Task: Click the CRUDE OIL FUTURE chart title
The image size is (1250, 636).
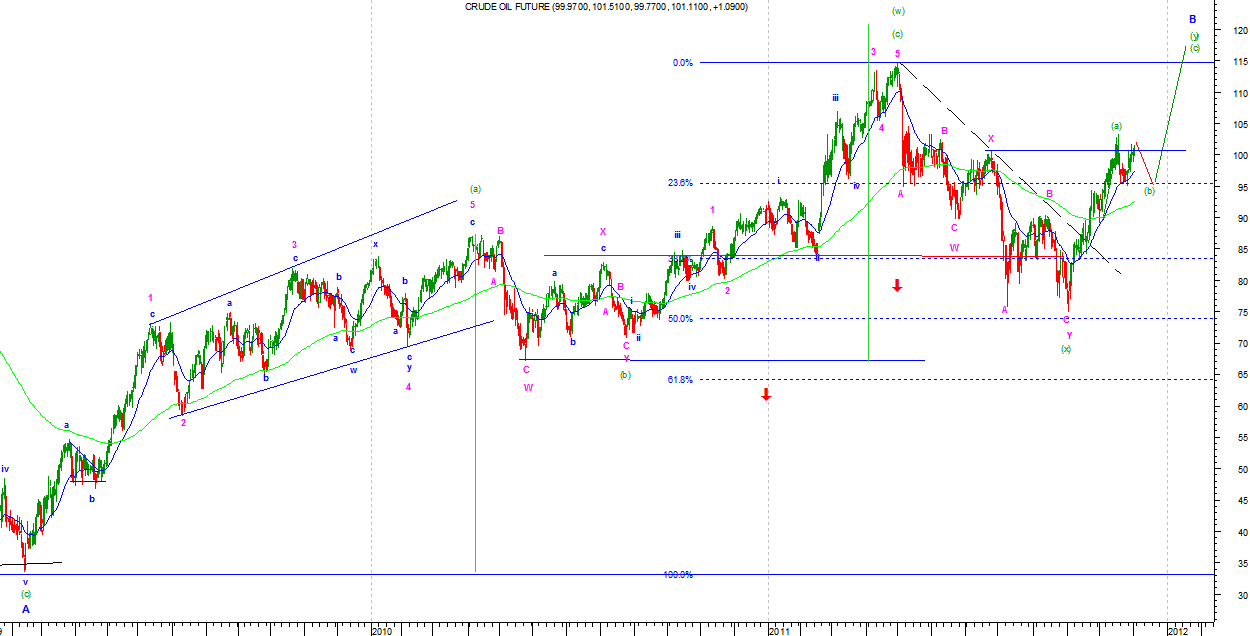Action: (x=606, y=7)
